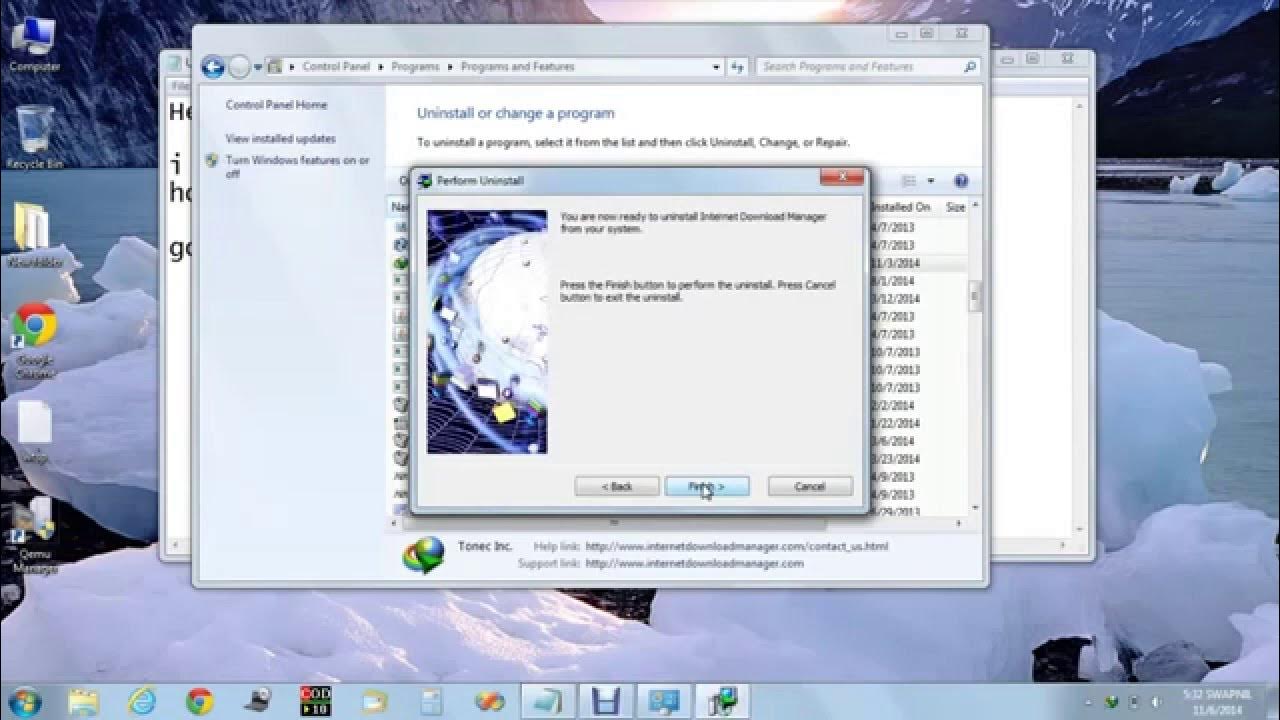The width and height of the screenshot is (1280, 720).
Task: Launch Internet Explorer from the taskbar
Action: point(142,701)
